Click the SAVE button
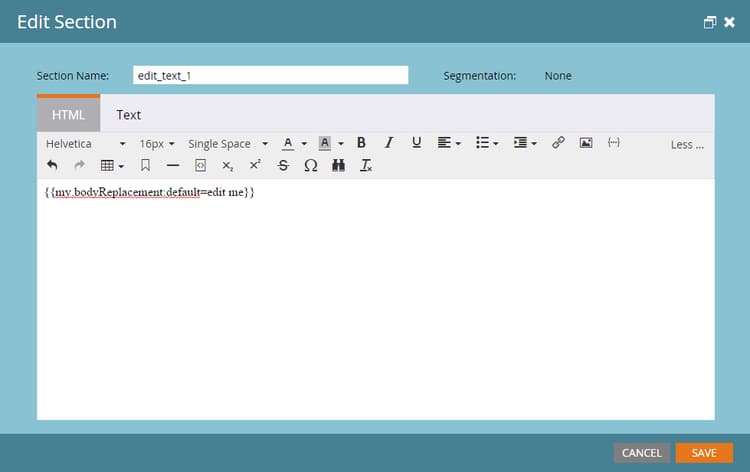 click(x=704, y=452)
